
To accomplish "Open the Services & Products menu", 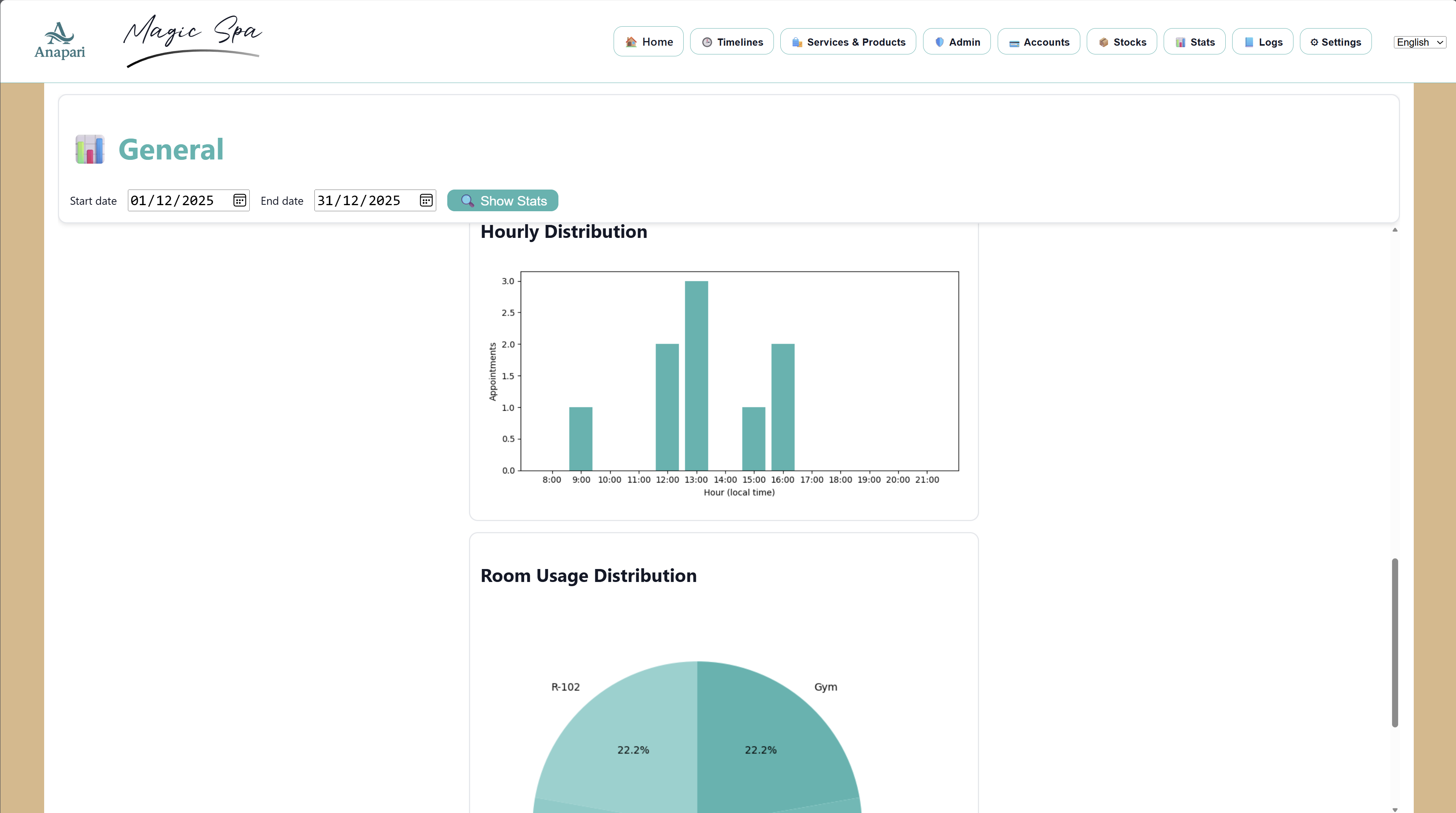I will pos(848,42).
